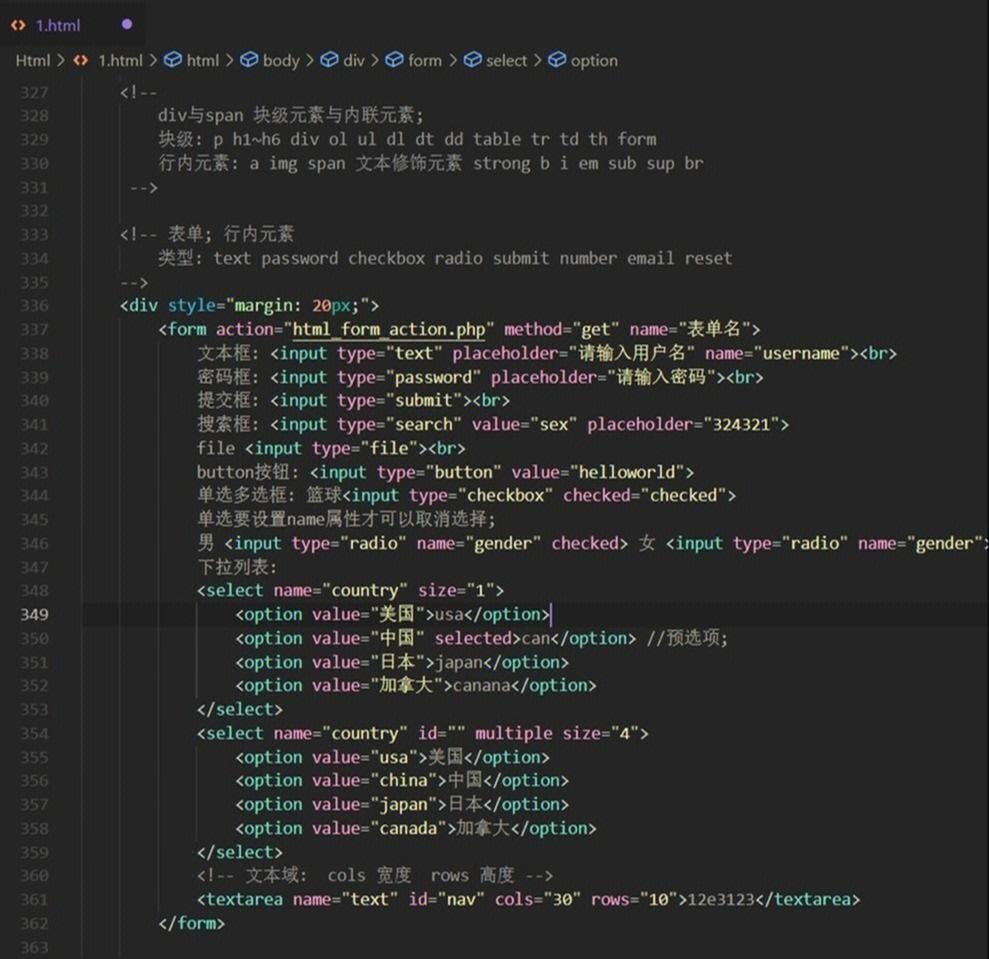This screenshot has height=959, width=989.
Task: Click cols="30" in textarea tag
Action: (x=537, y=900)
